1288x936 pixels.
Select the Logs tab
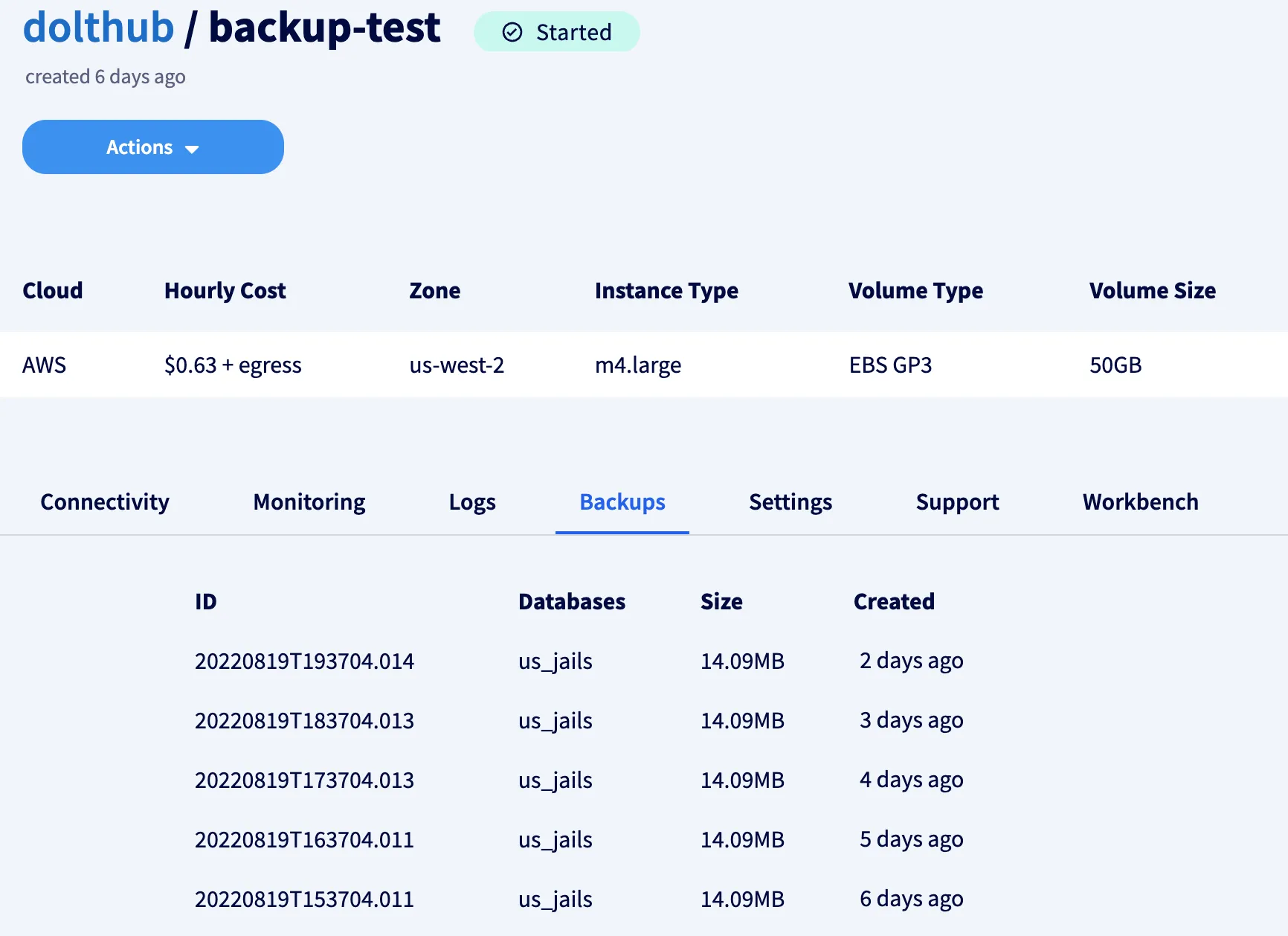click(472, 501)
